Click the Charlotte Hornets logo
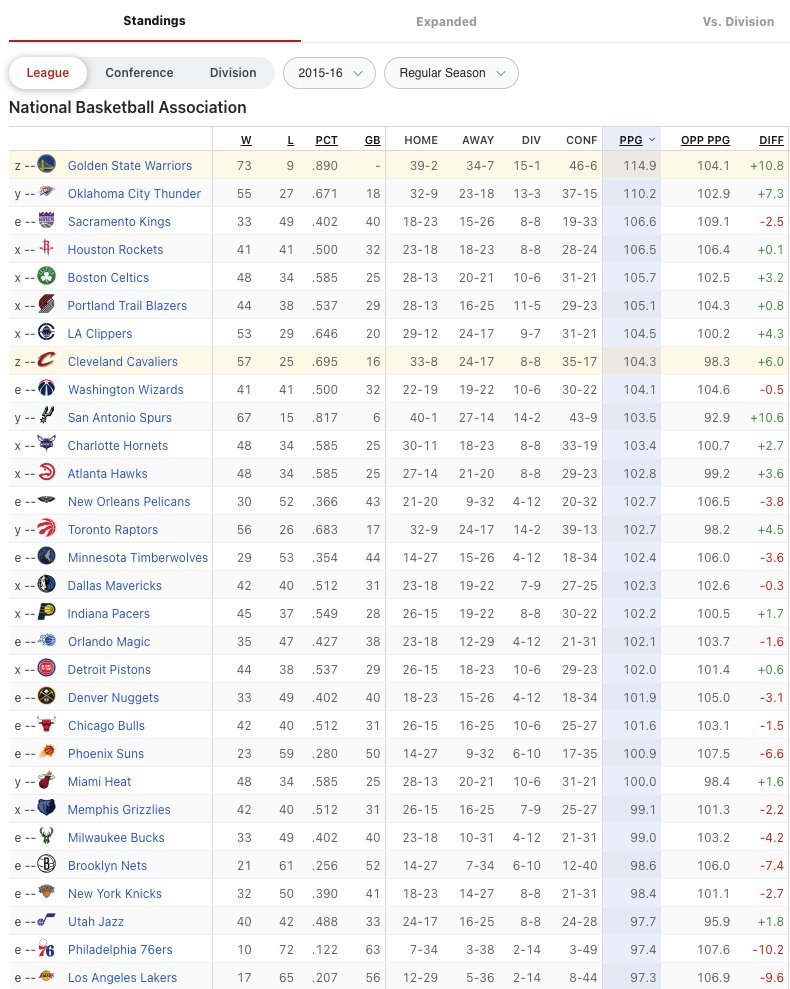Screen dimensions: 790x989 (46, 445)
